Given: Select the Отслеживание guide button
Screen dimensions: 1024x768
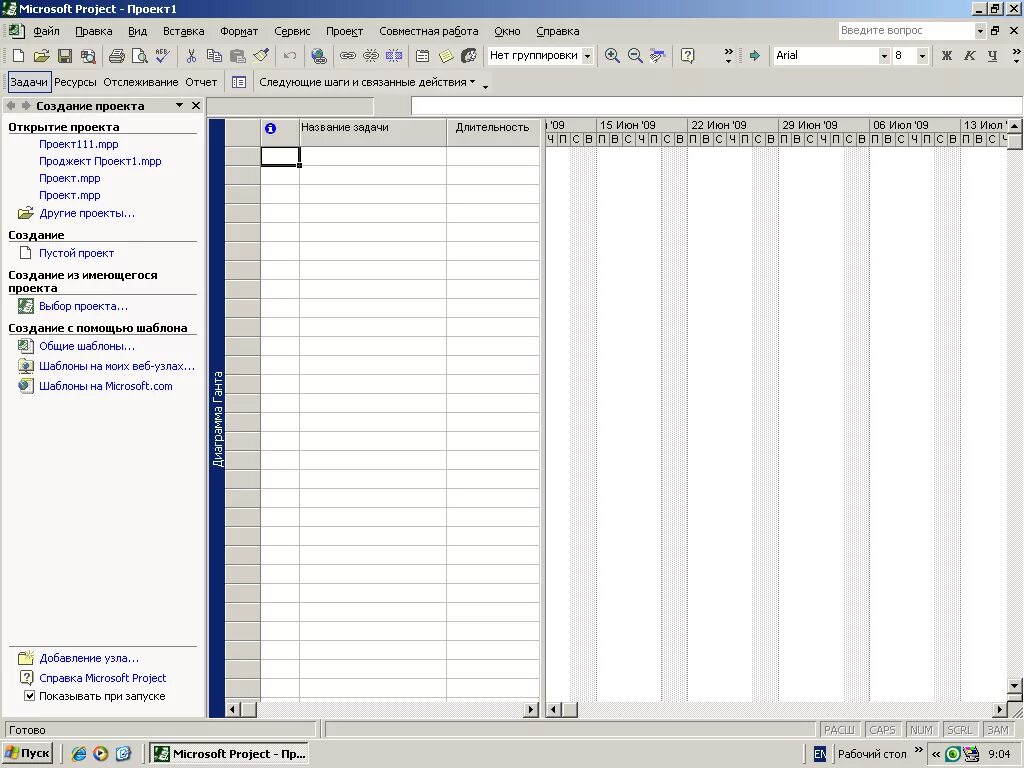Looking at the screenshot, I should [140, 82].
